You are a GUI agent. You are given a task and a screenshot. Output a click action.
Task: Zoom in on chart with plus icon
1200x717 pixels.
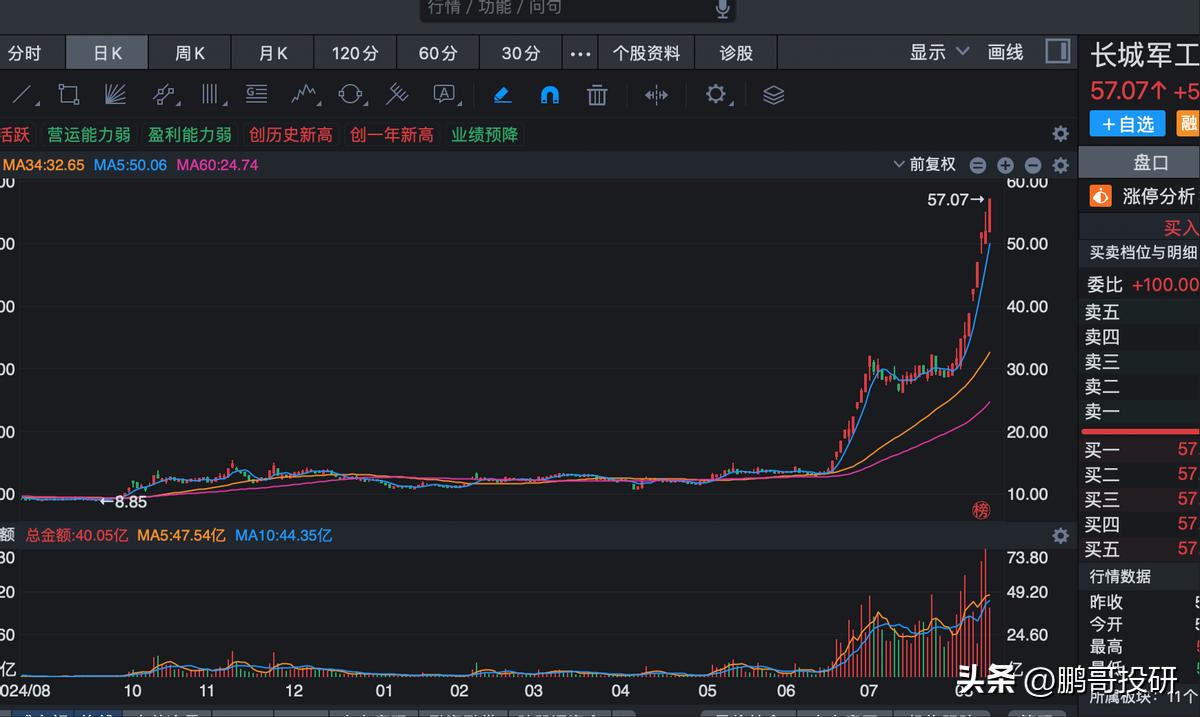pyautogui.click(x=1005, y=164)
